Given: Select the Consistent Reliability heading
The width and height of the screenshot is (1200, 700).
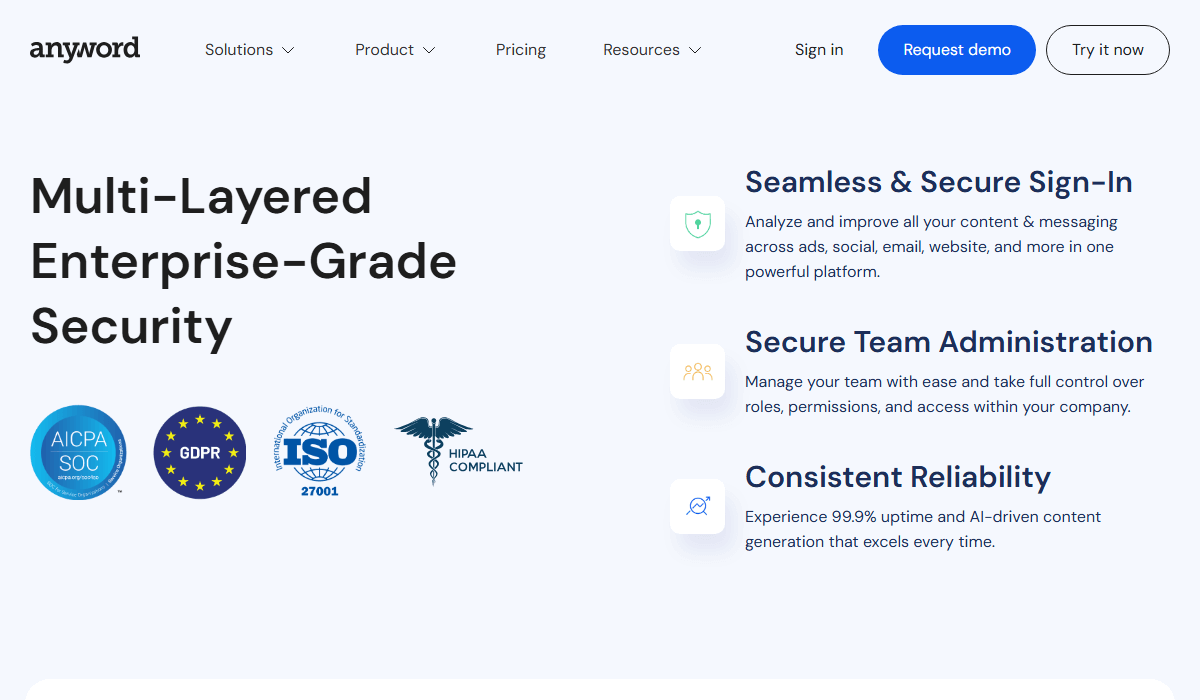Looking at the screenshot, I should click(x=897, y=477).
